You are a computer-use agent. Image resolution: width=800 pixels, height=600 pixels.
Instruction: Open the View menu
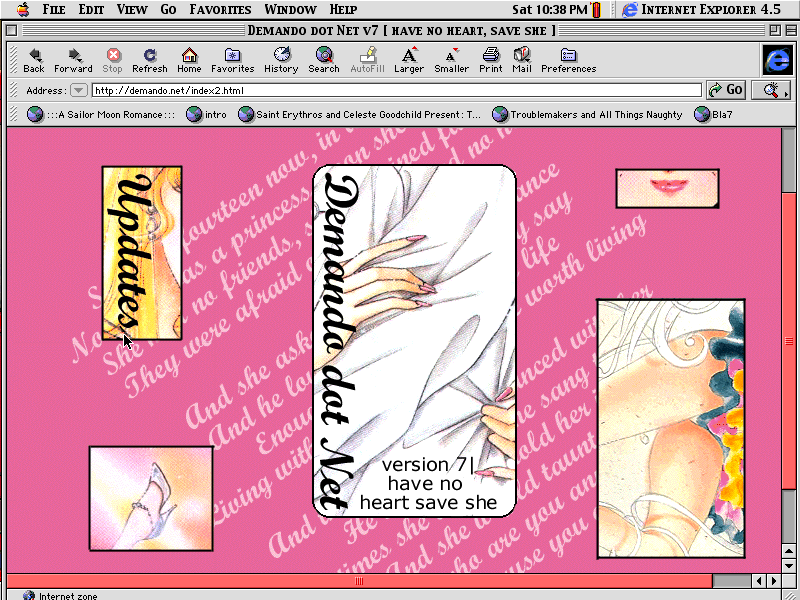[132, 9]
